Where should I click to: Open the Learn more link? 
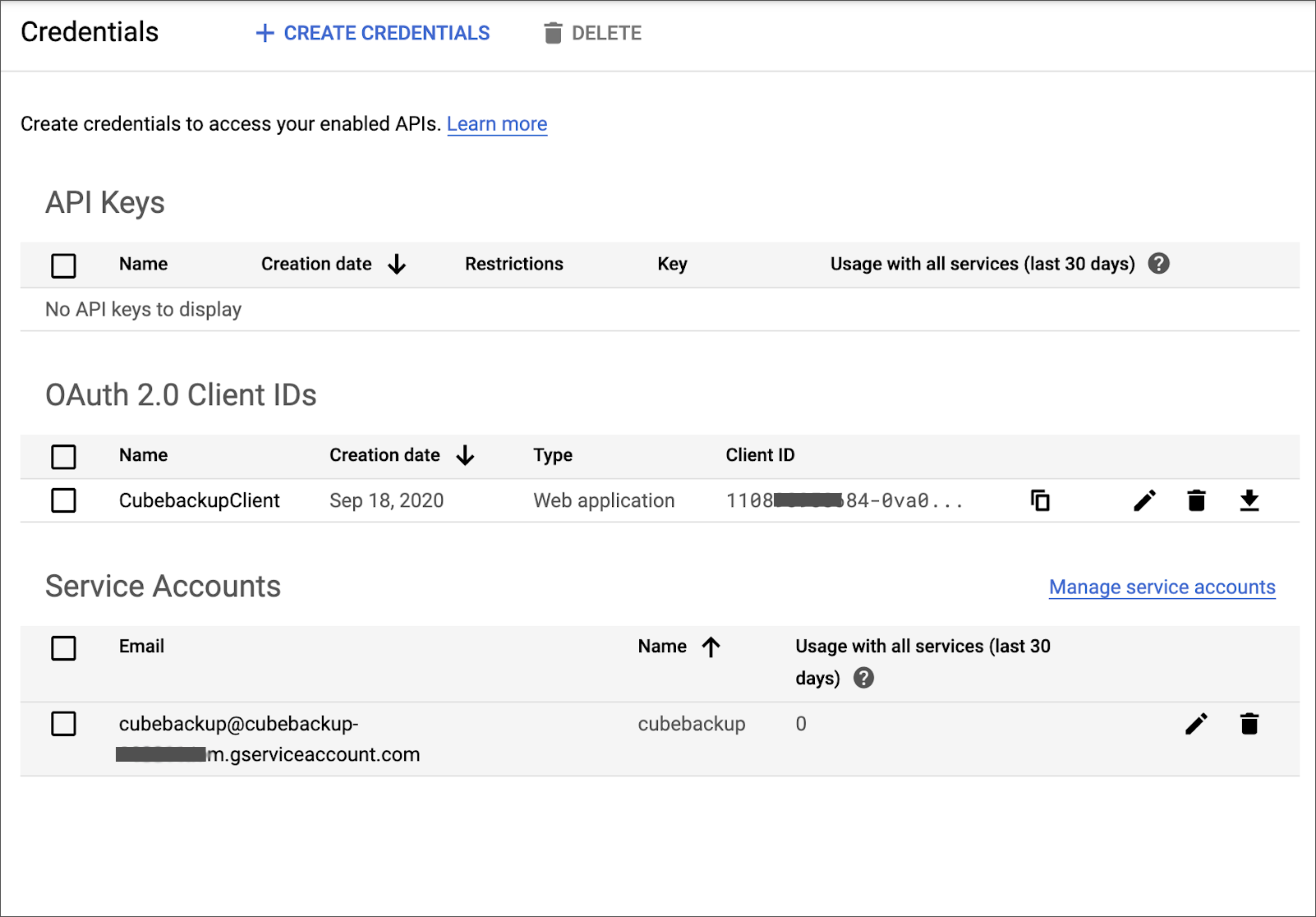496,123
